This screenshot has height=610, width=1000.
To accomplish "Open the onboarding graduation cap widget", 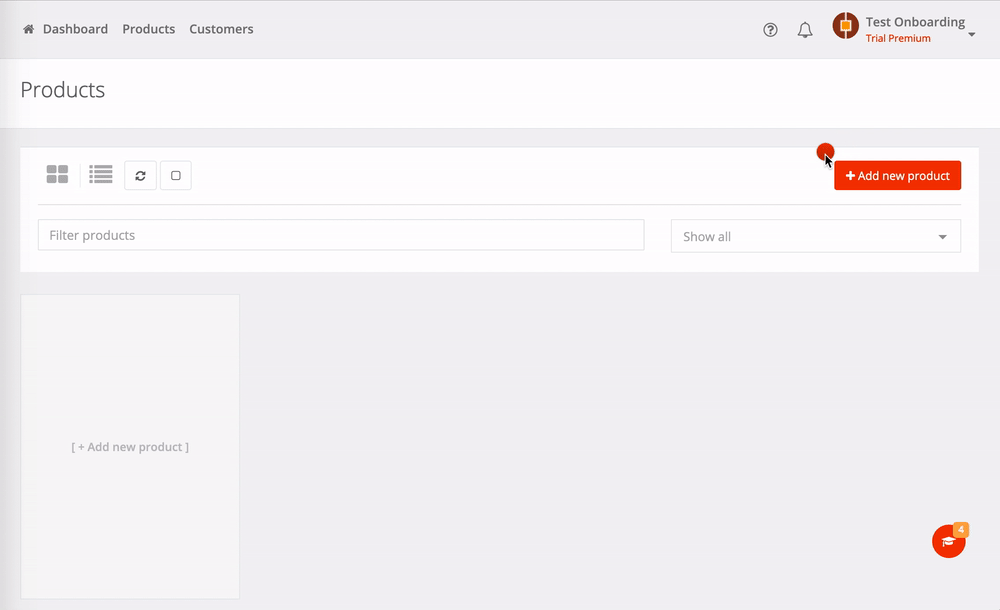I will (948, 542).
